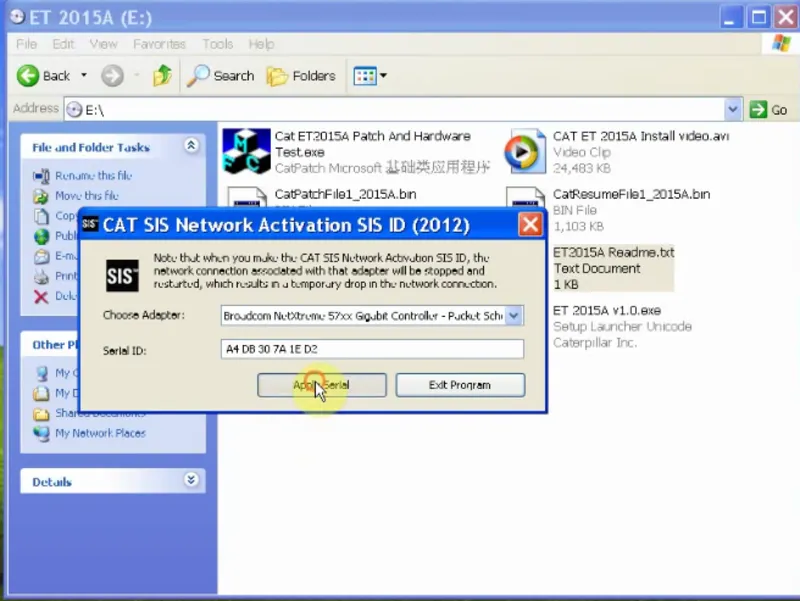Screen dimensions: 800x601
Task: Click the Serial ID input field
Action: point(372,349)
